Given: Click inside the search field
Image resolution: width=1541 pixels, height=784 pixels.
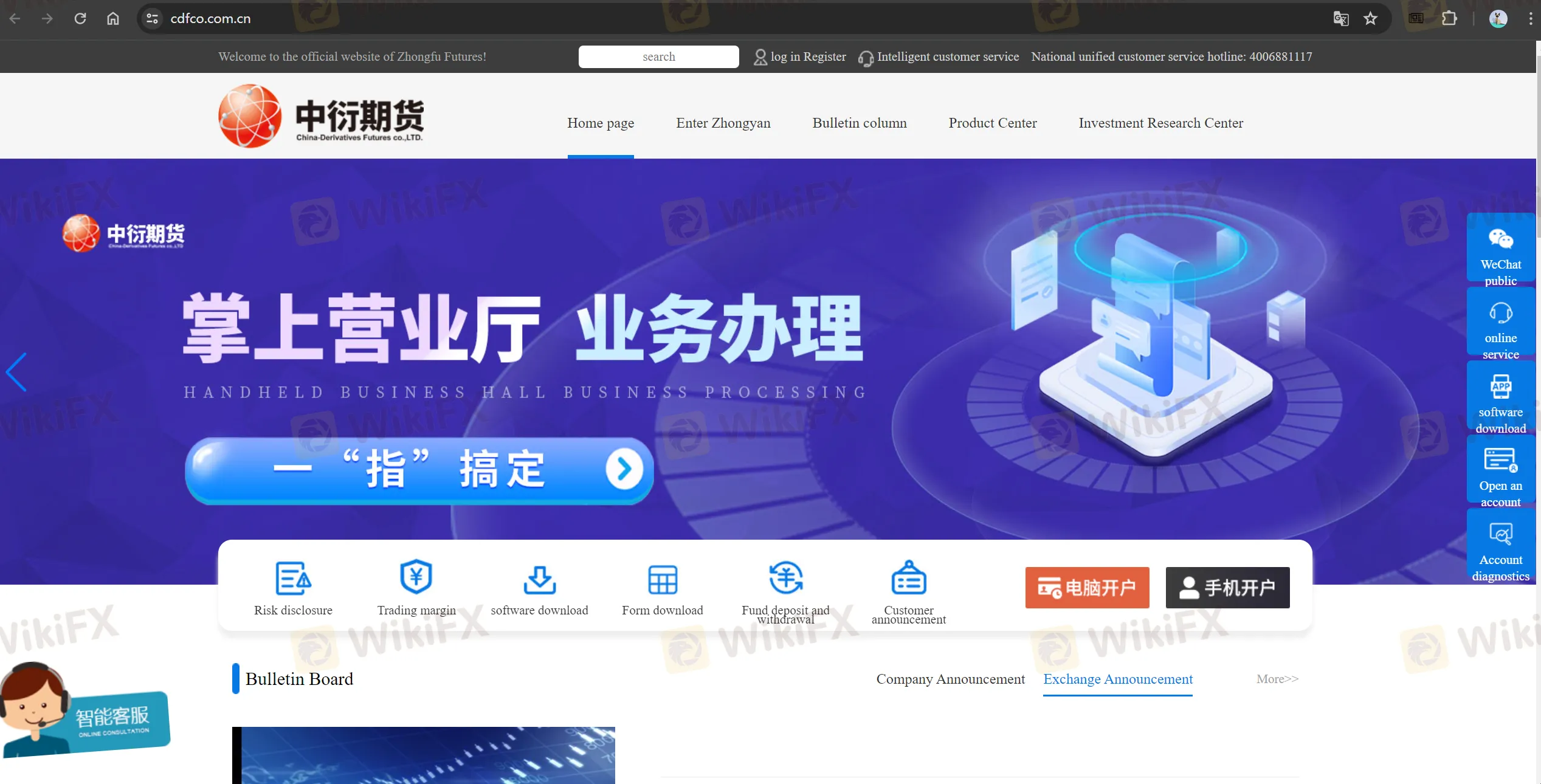Looking at the screenshot, I should [x=658, y=57].
